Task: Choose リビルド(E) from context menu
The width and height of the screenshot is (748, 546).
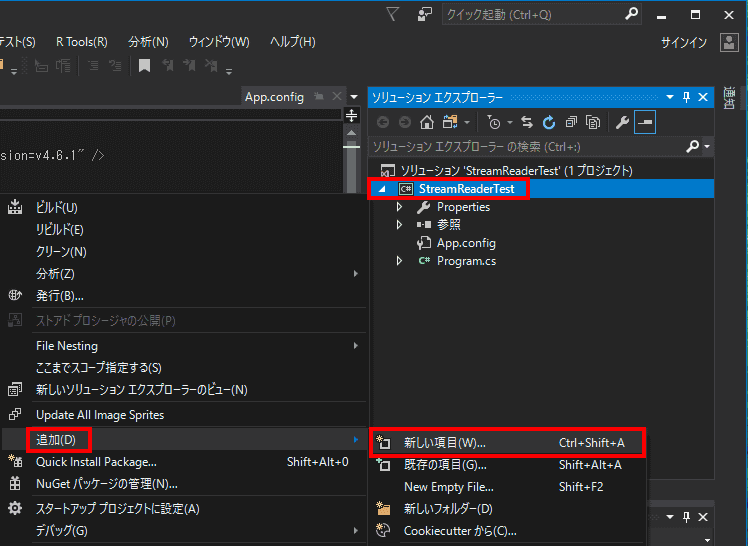Action: (184, 229)
